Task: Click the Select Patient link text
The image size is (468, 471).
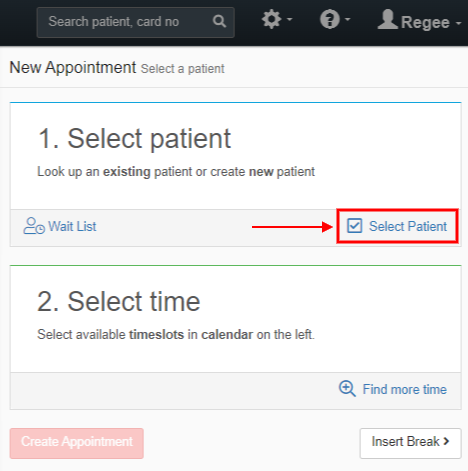Action: click(x=408, y=226)
